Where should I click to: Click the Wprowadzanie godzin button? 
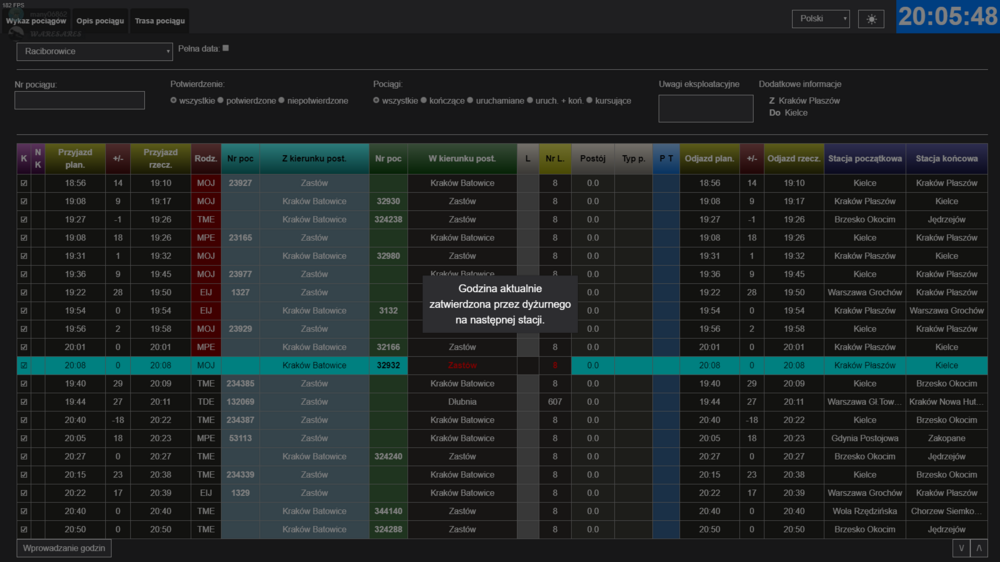coord(65,548)
